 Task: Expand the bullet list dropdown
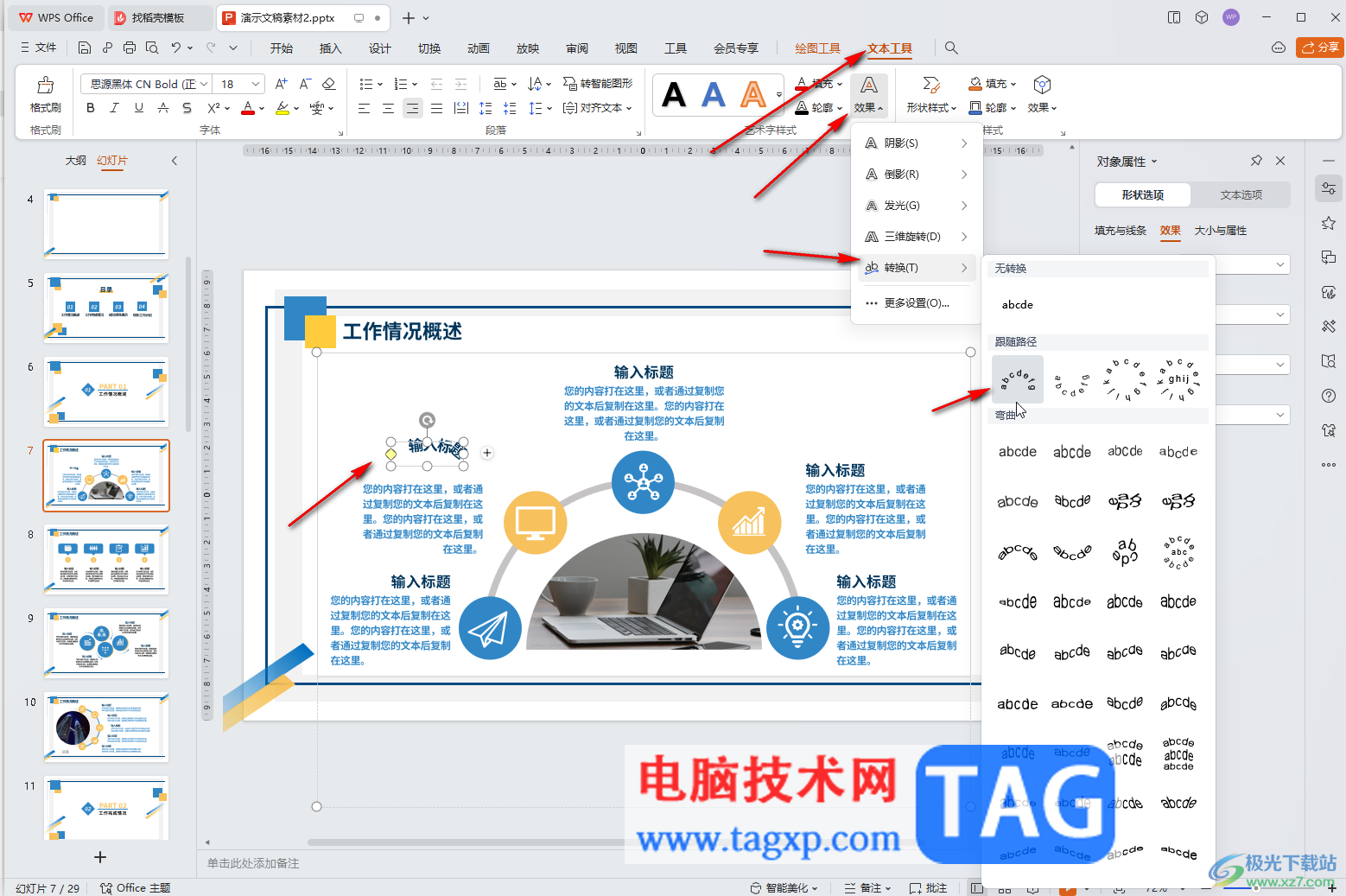pyautogui.click(x=378, y=85)
